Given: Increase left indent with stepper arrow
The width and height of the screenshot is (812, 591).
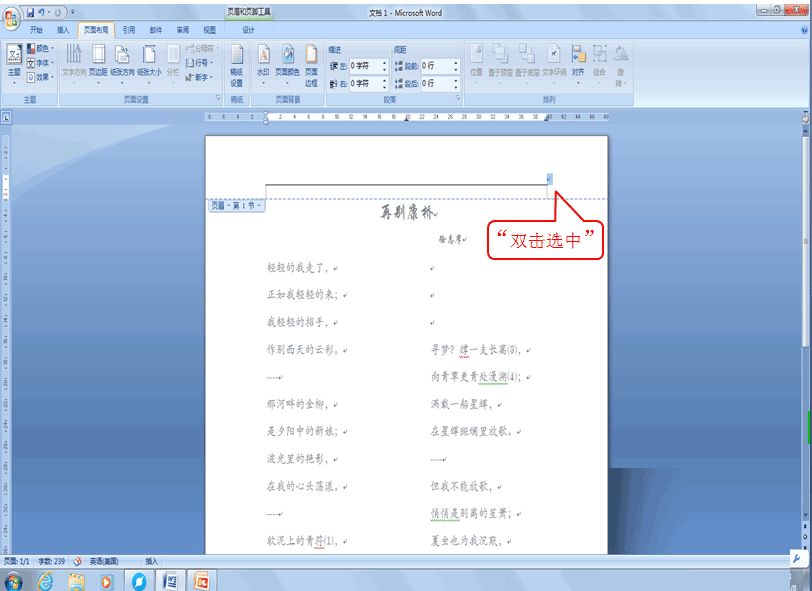Looking at the screenshot, I should click(385, 63).
